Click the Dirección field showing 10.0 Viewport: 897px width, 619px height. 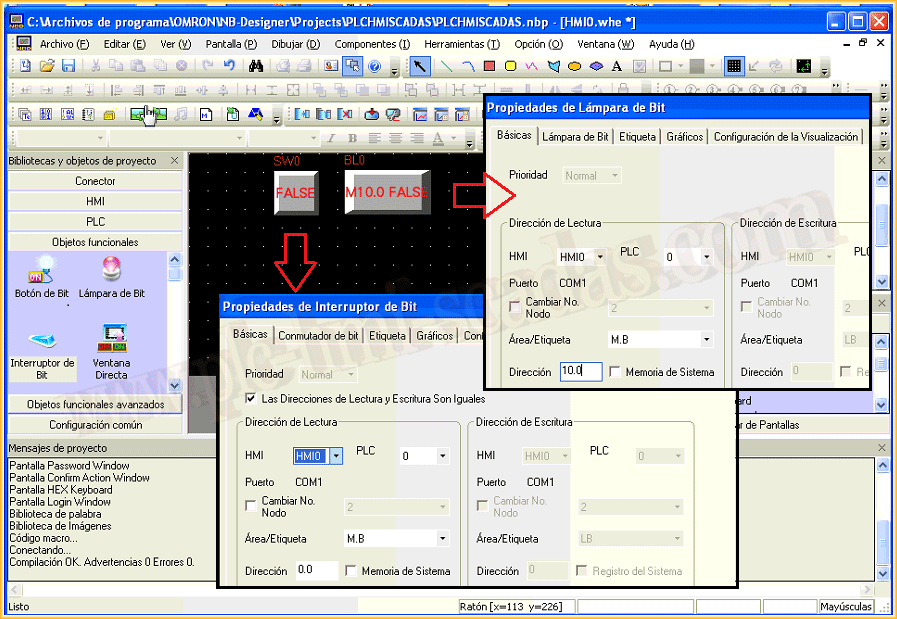click(x=580, y=372)
